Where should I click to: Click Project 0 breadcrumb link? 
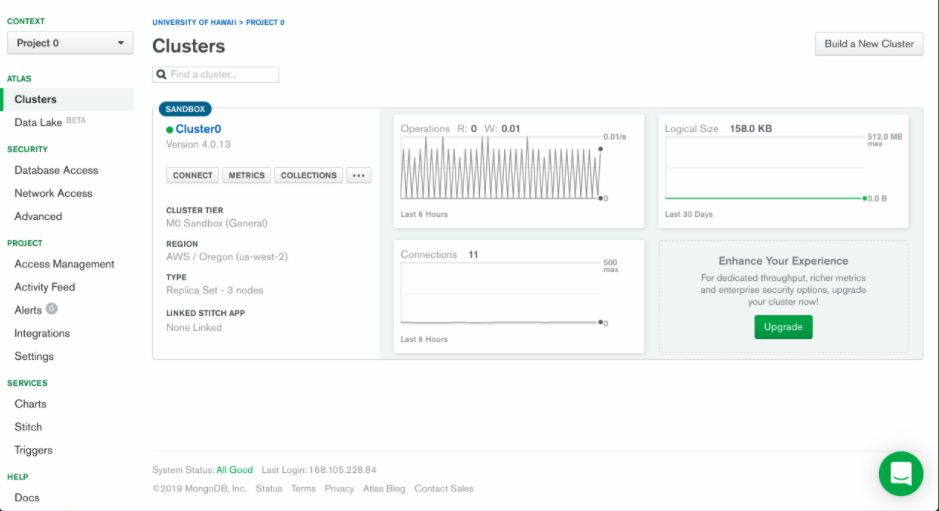click(x=265, y=22)
